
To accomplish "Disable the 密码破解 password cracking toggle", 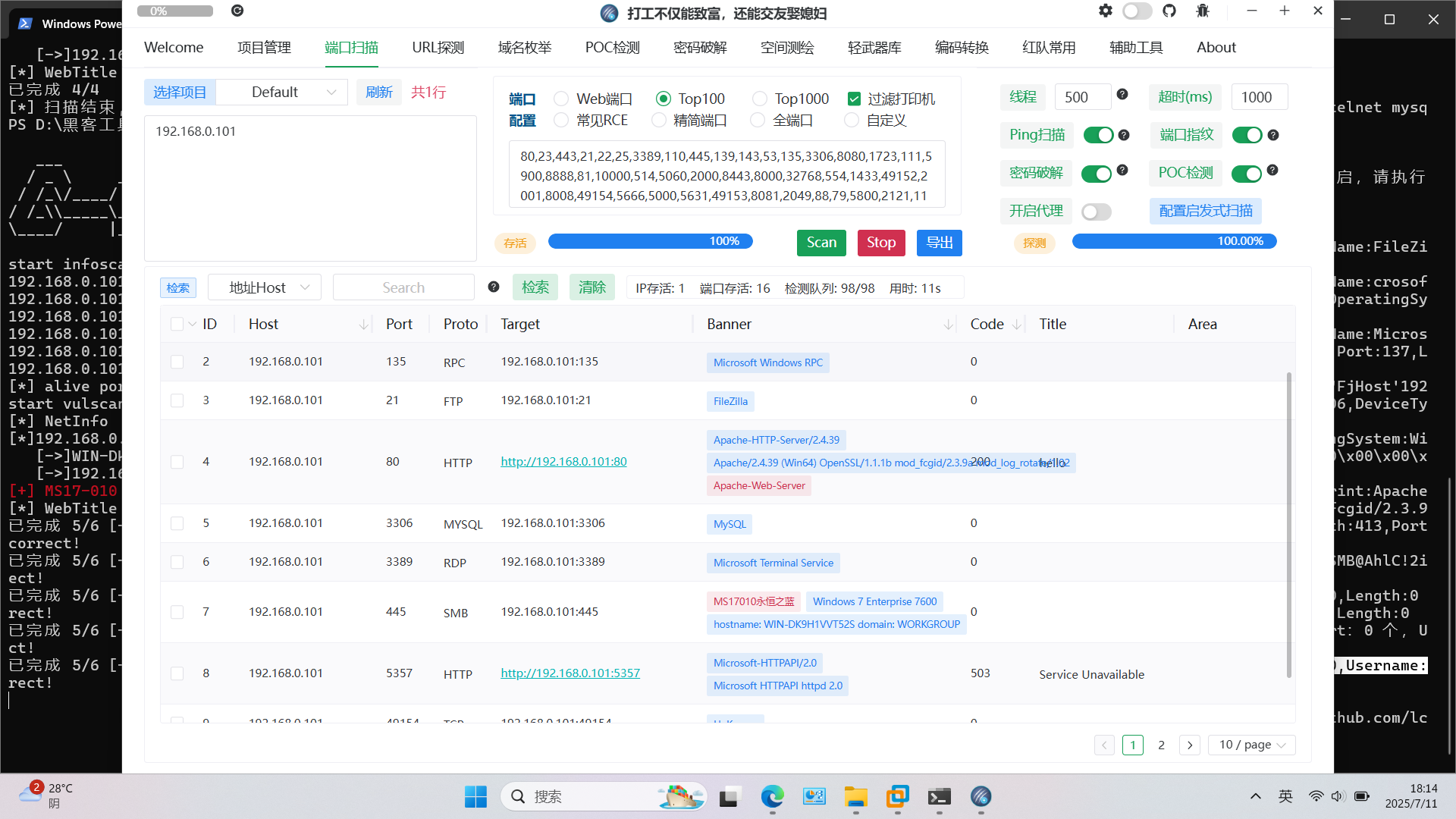I will pyautogui.click(x=1097, y=173).
